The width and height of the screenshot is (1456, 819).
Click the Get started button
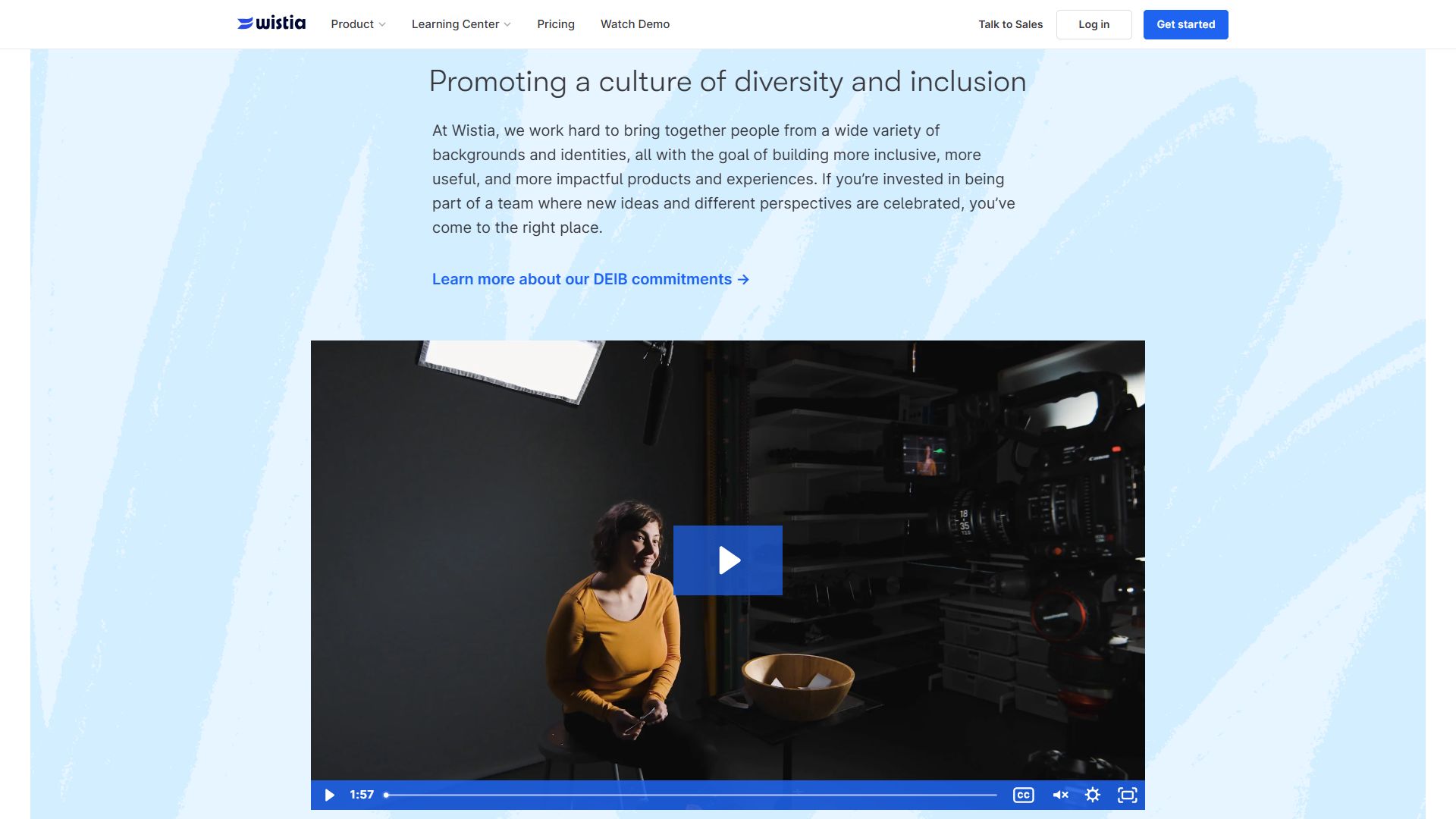(x=1185, y=24)
